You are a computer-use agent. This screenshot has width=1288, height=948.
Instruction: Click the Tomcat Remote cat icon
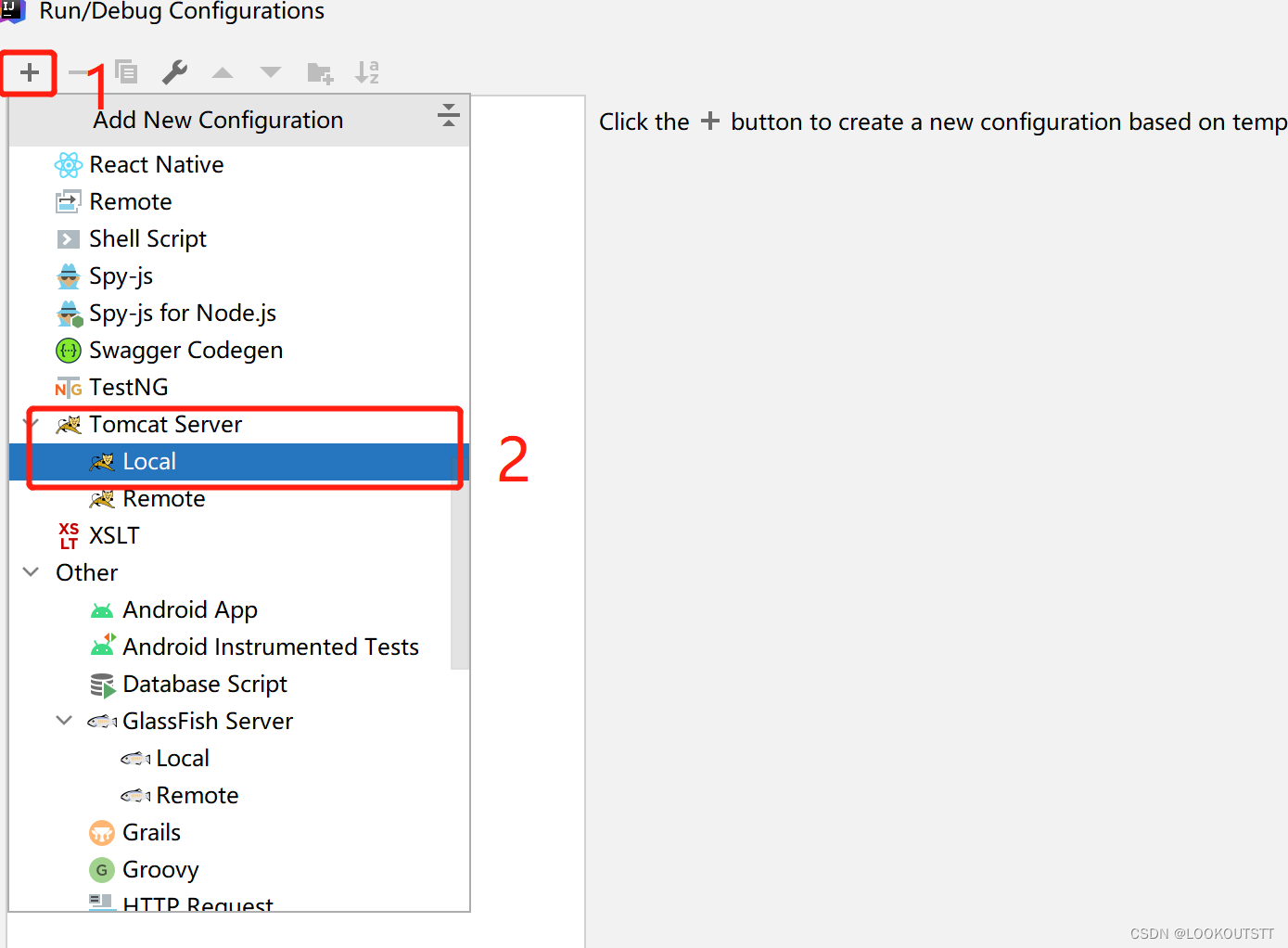pos(102,499)
